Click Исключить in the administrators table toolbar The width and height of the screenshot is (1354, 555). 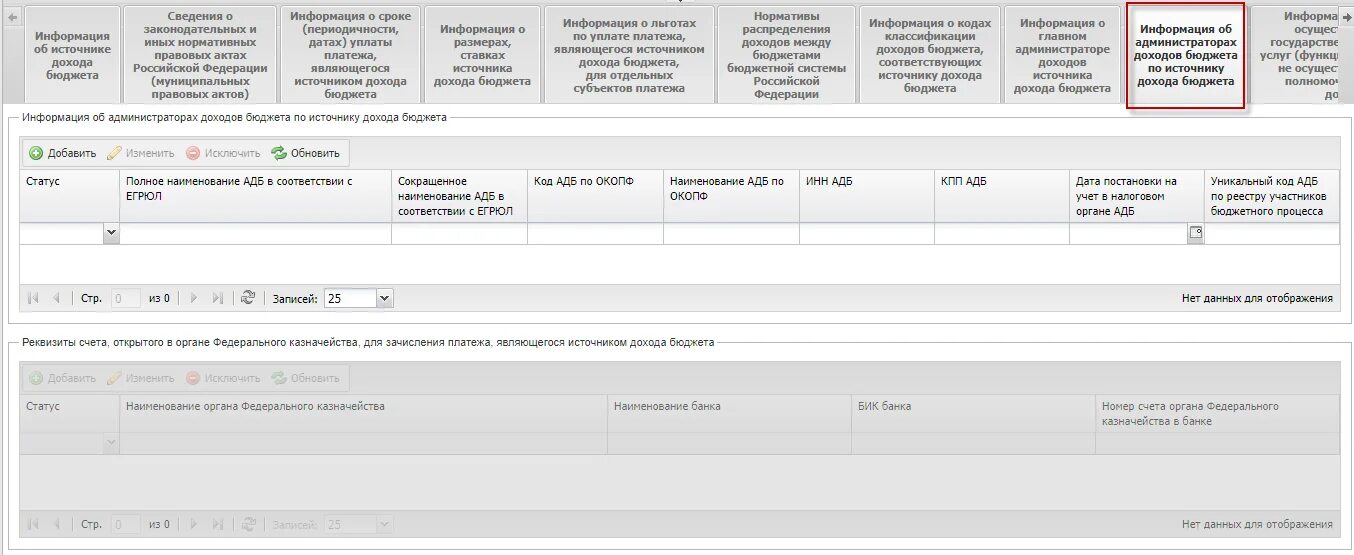click(x=223, y=153)
